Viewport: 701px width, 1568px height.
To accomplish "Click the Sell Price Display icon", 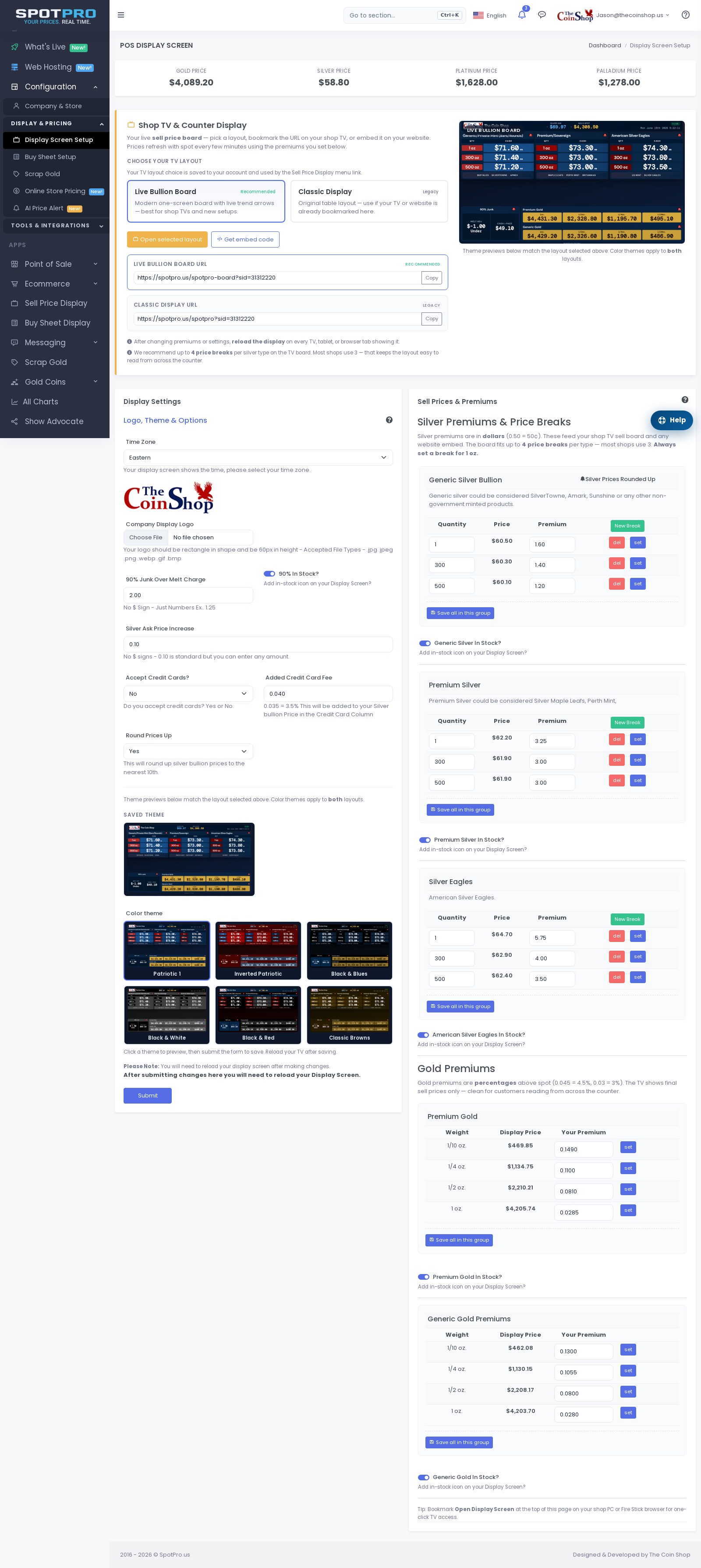I will [14, 303].
